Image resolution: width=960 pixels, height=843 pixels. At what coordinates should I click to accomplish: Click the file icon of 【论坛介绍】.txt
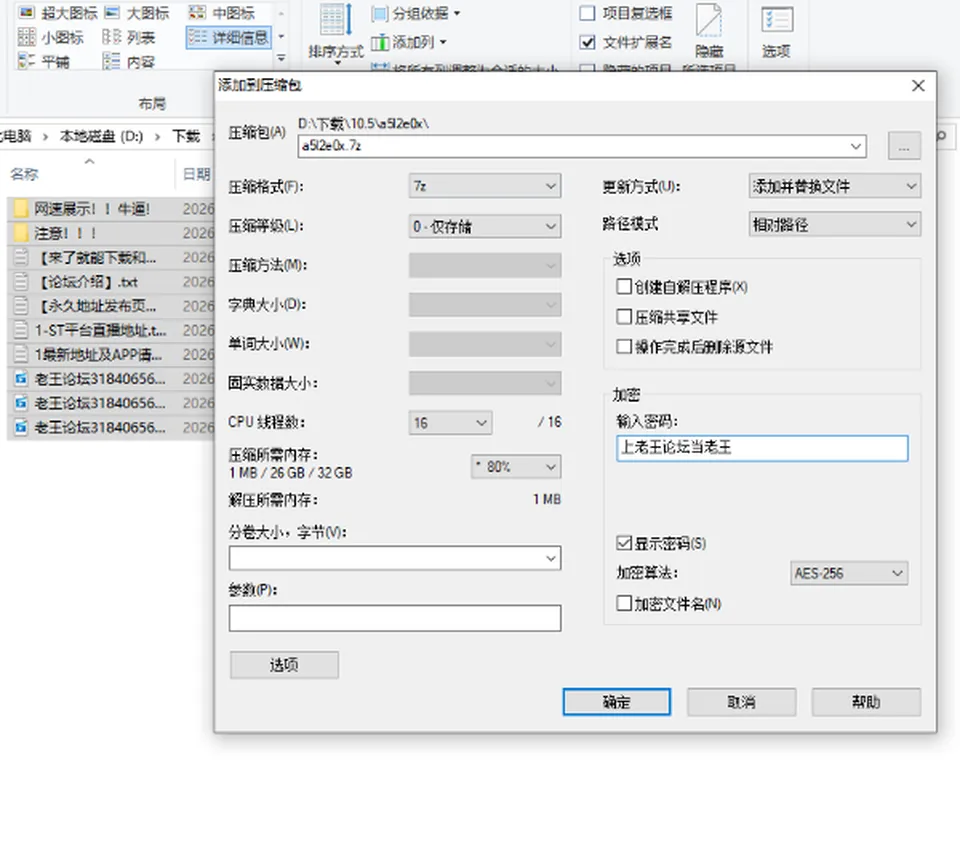pyautogui.click(x=21, y=282)
